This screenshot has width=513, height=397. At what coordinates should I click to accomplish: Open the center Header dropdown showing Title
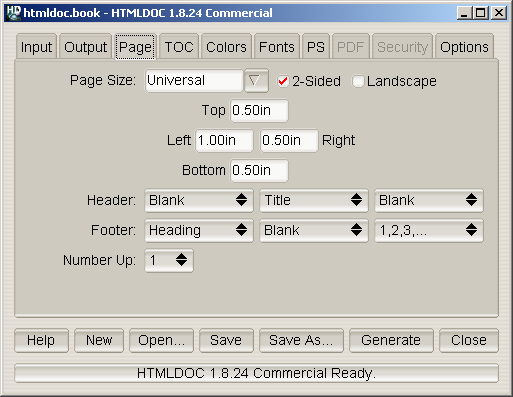pos(314,200)
